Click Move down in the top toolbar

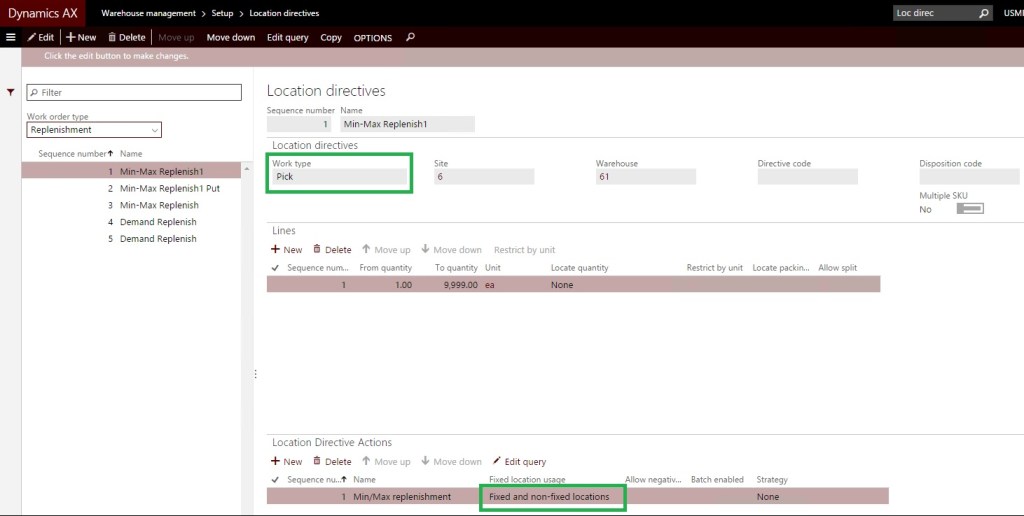click(230, 37)
